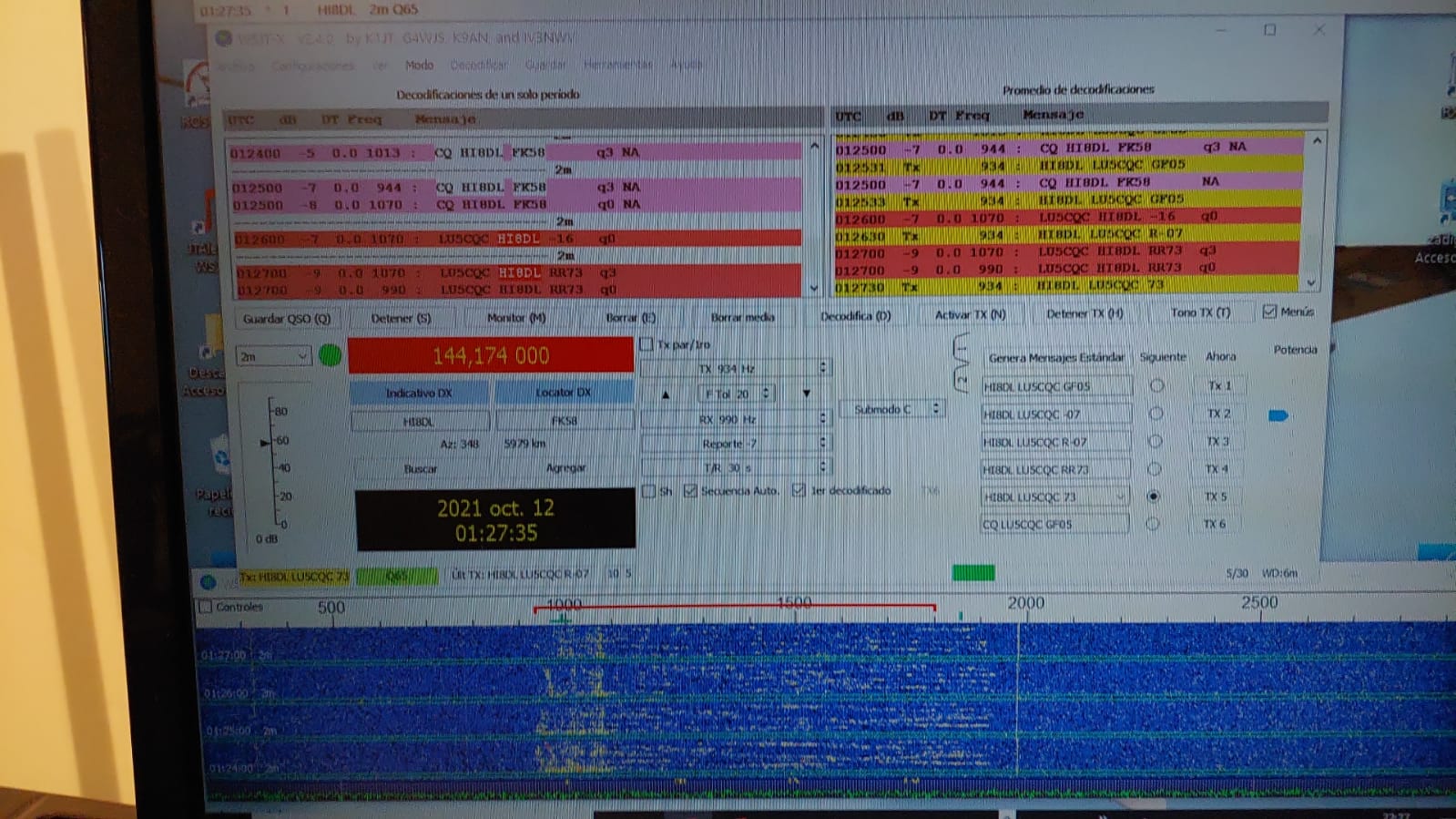Click the Guardar QSO (Q) button
This screenshot has height=819, width=1456.
coord(286,319)
